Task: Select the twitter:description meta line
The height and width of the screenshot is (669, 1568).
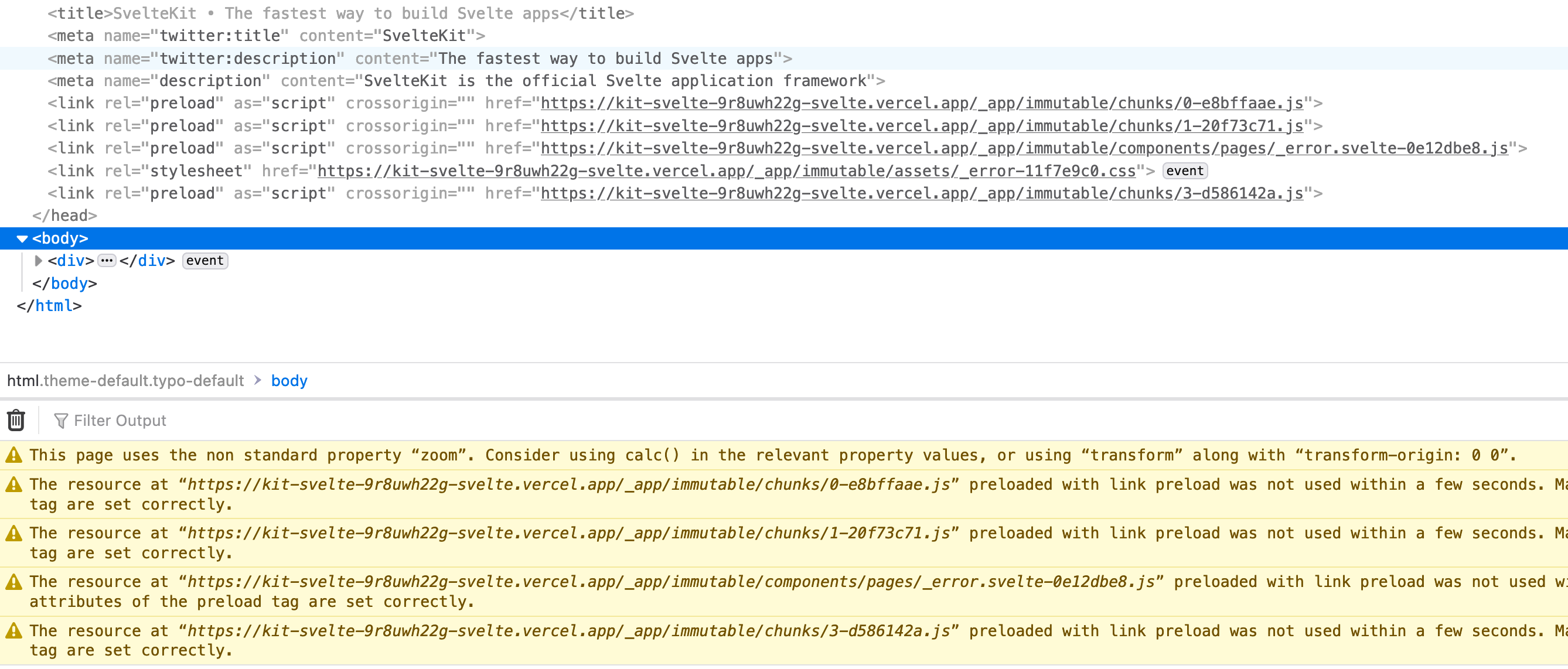Action: [x=420, y=59]
